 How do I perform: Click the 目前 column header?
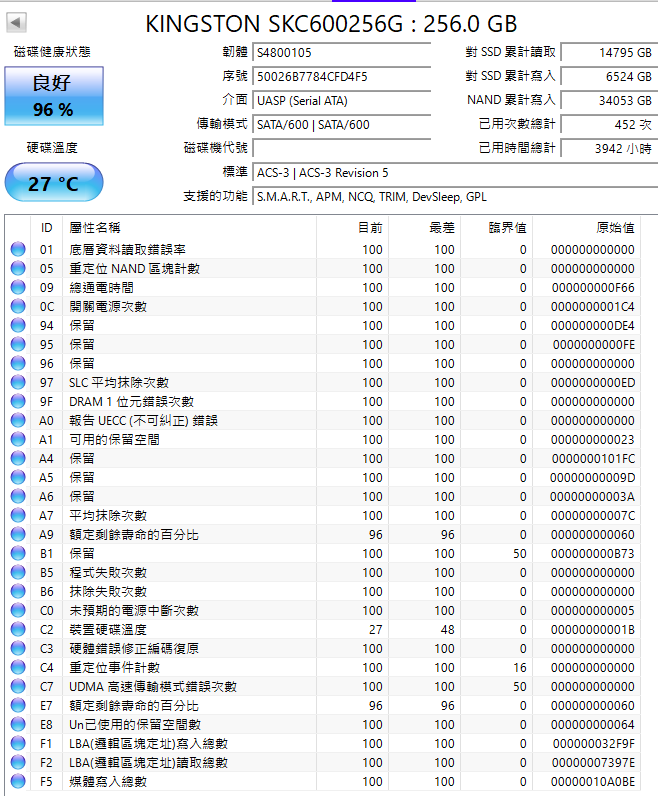coord(352,227)
